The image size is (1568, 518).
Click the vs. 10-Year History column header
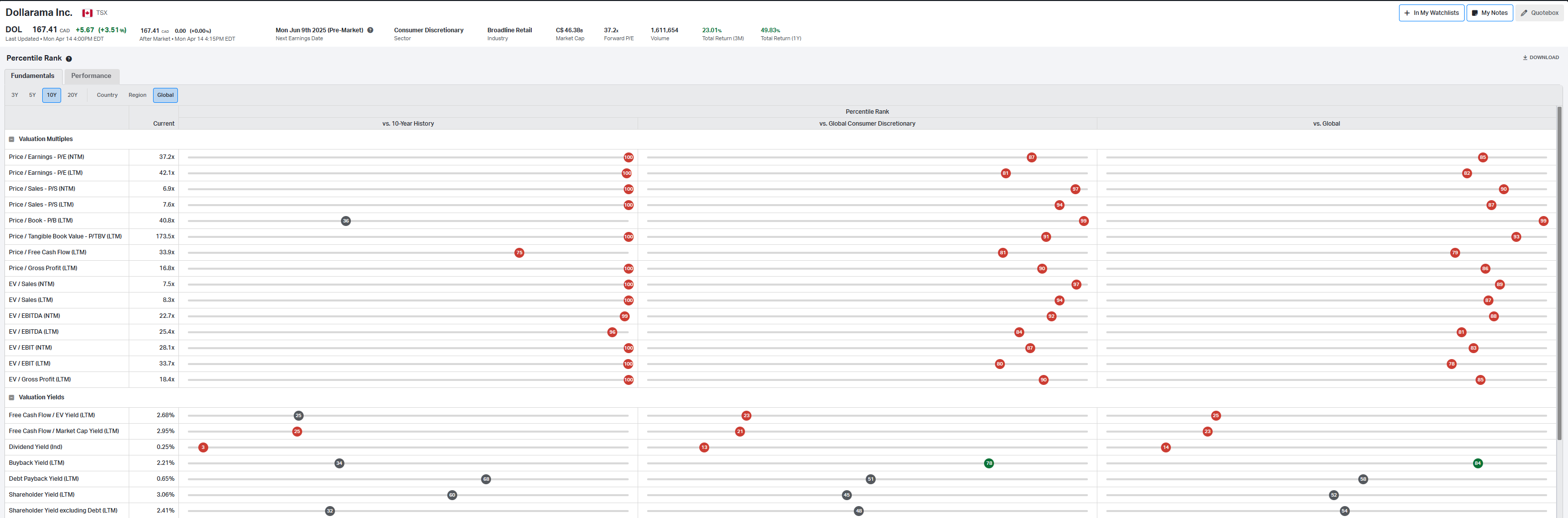click(x=408, y=124)
